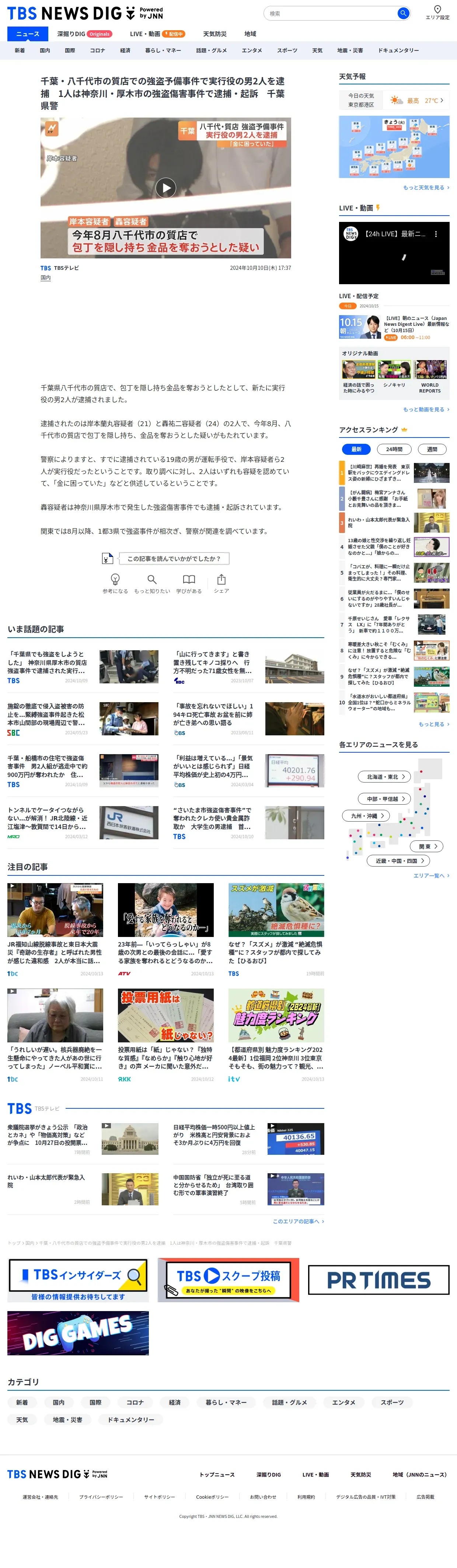Click the blue search magnifier button

pos(403,13)
